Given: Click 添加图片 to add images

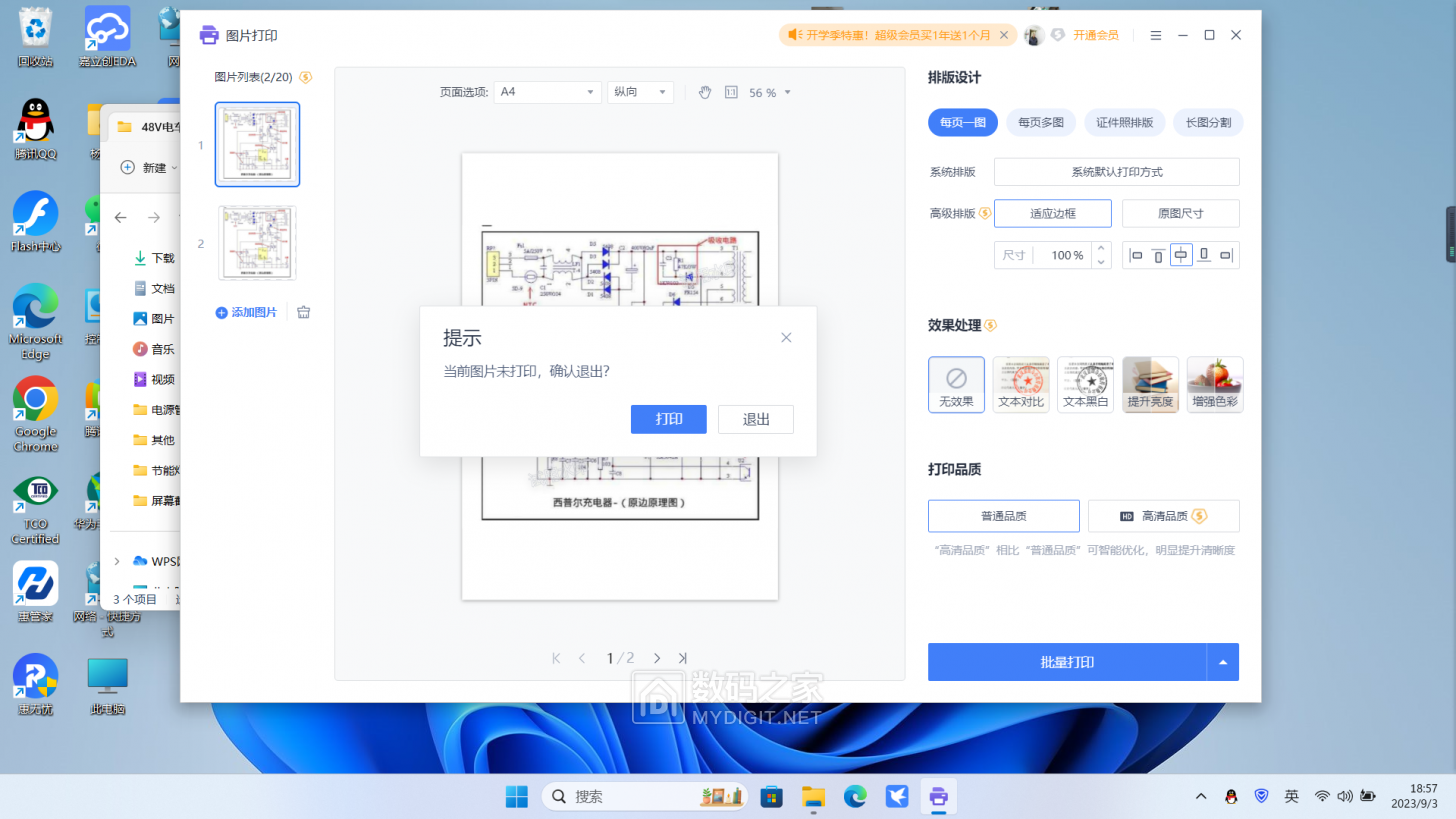Looking at the screenshot, I should 246,312.
